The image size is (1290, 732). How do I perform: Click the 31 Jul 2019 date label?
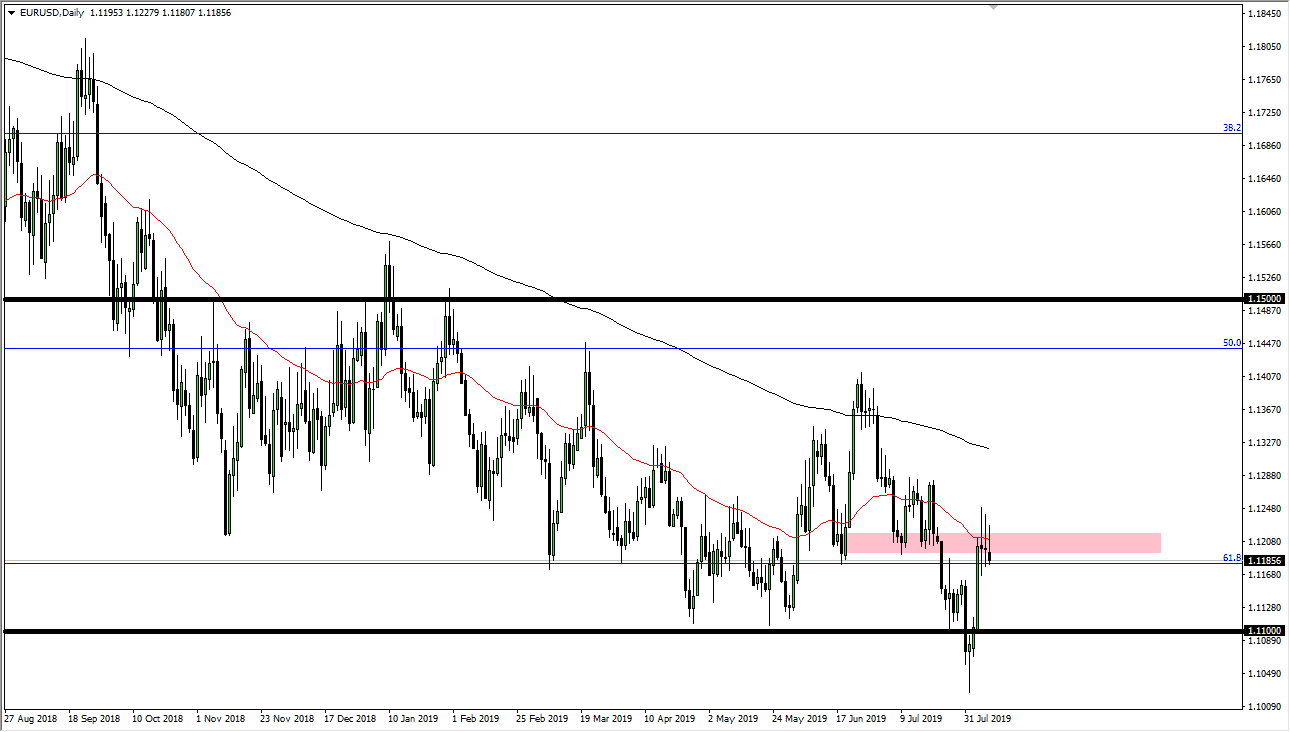(988, 718)
